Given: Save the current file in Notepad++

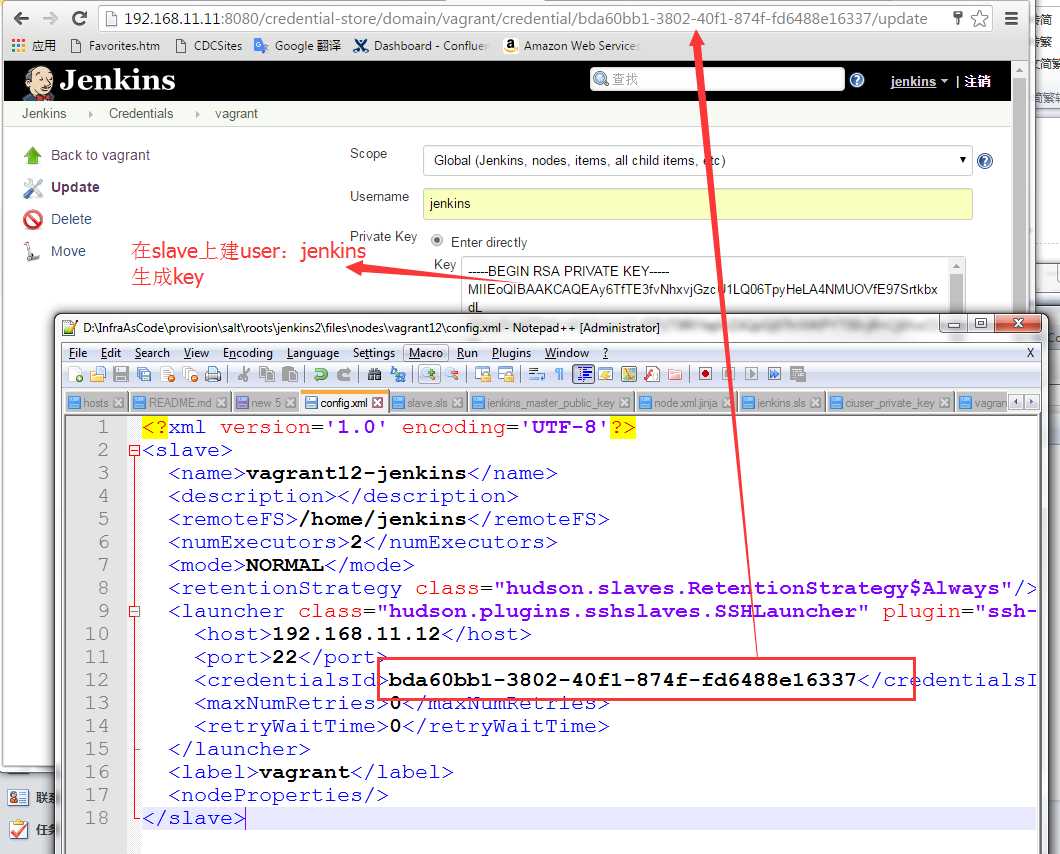Looking at the screenshot, I should click(121, 375).
